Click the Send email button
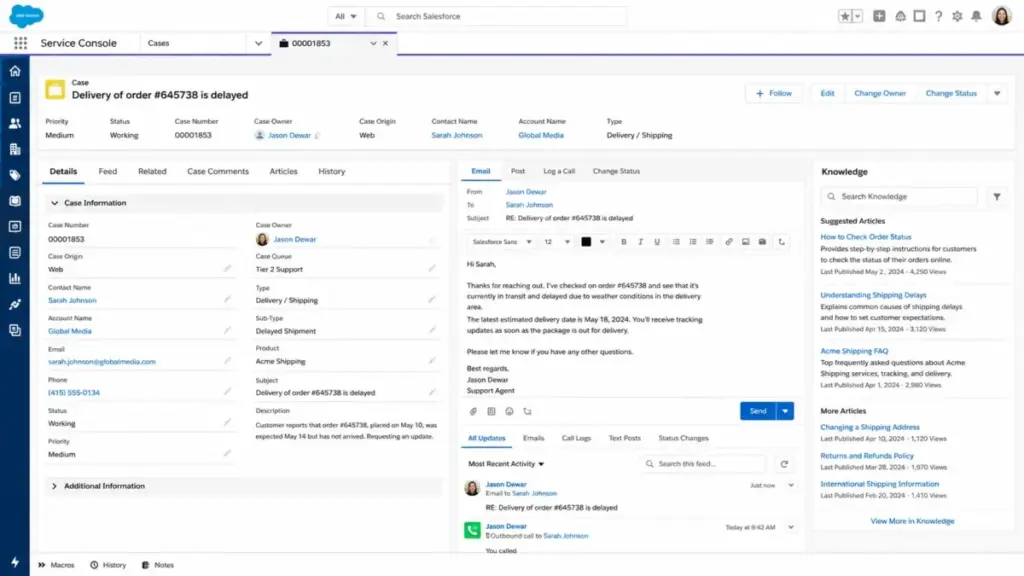Image resolution: width=1024 pixels, height=576 pixels. click(758, 411)
